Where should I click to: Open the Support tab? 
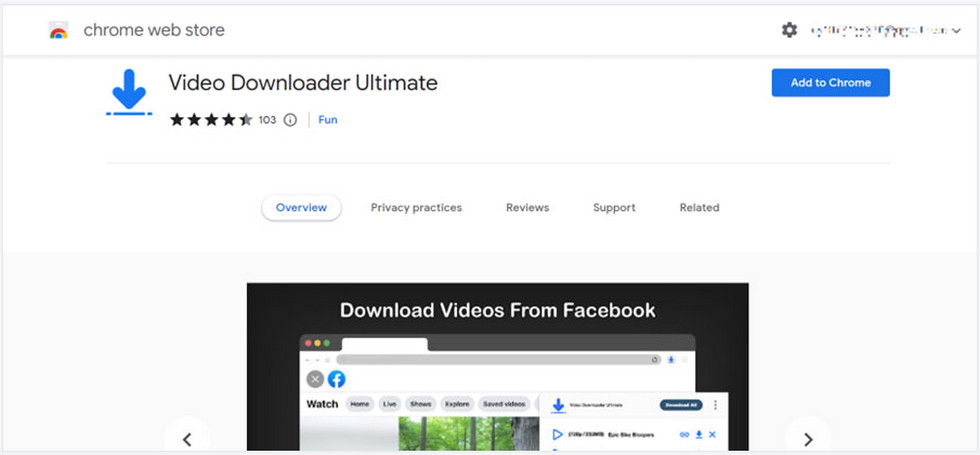(x=614, y=208)
